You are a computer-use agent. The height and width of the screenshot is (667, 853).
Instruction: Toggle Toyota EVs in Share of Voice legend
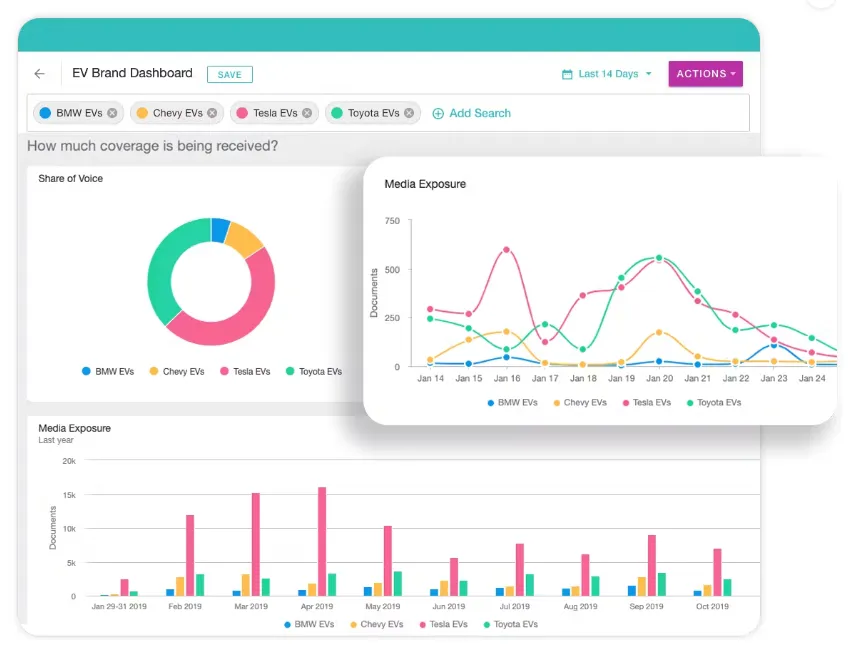click(314, 372)
